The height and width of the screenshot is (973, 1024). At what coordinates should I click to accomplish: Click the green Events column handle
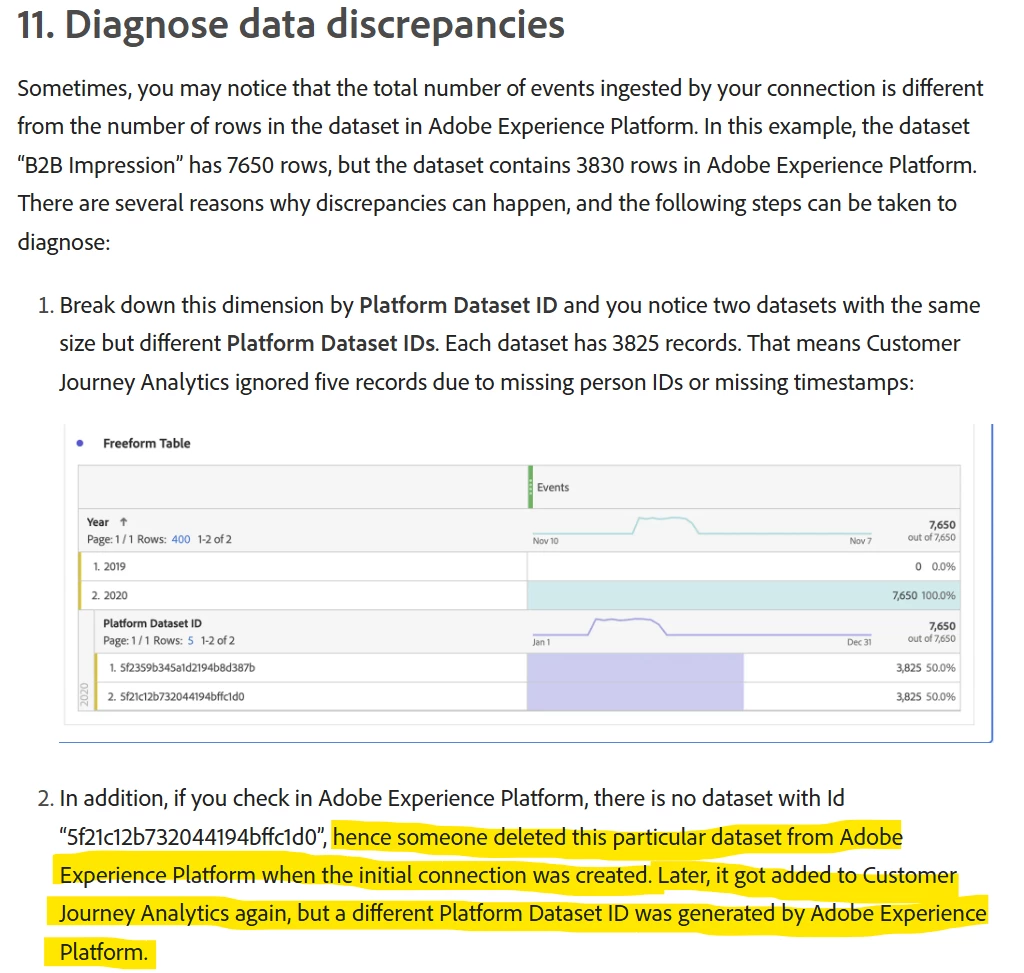[x=530, y=487]
